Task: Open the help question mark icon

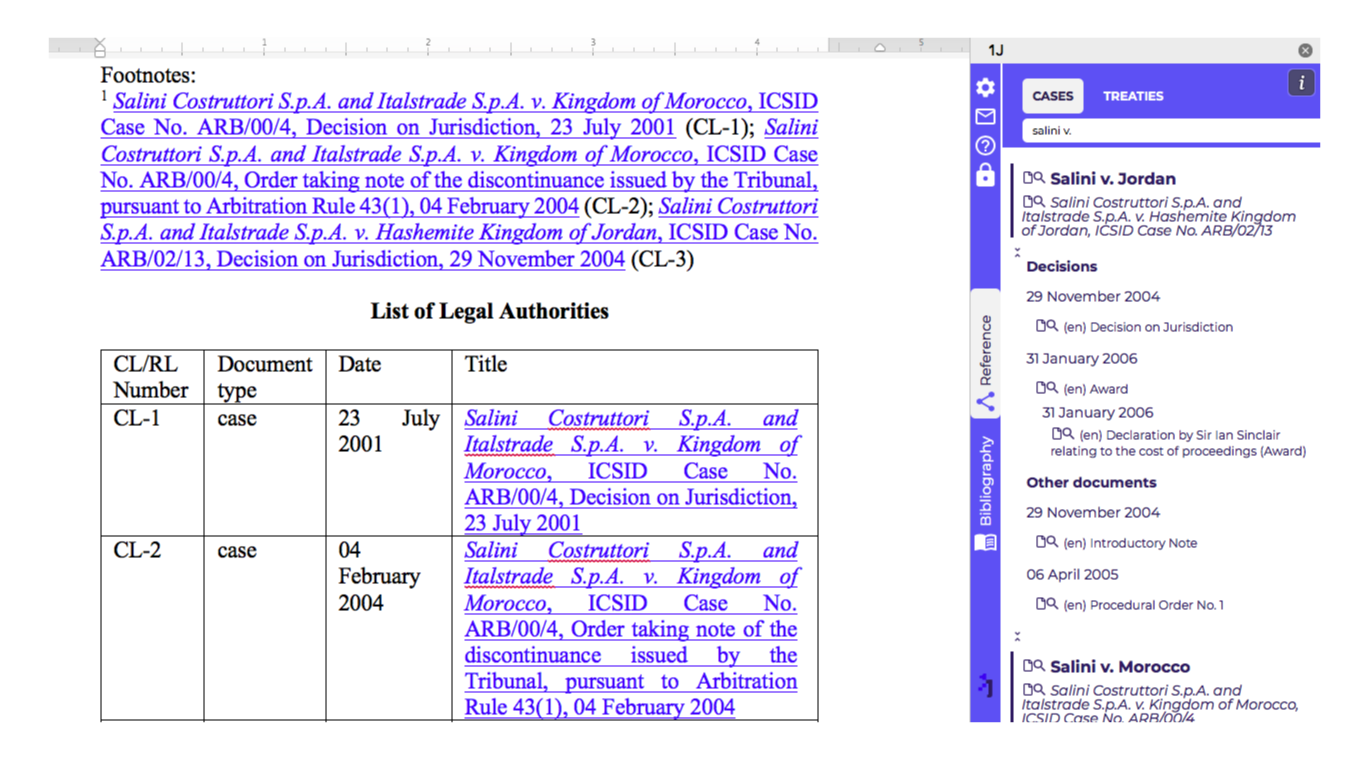Action: (985, 146)
